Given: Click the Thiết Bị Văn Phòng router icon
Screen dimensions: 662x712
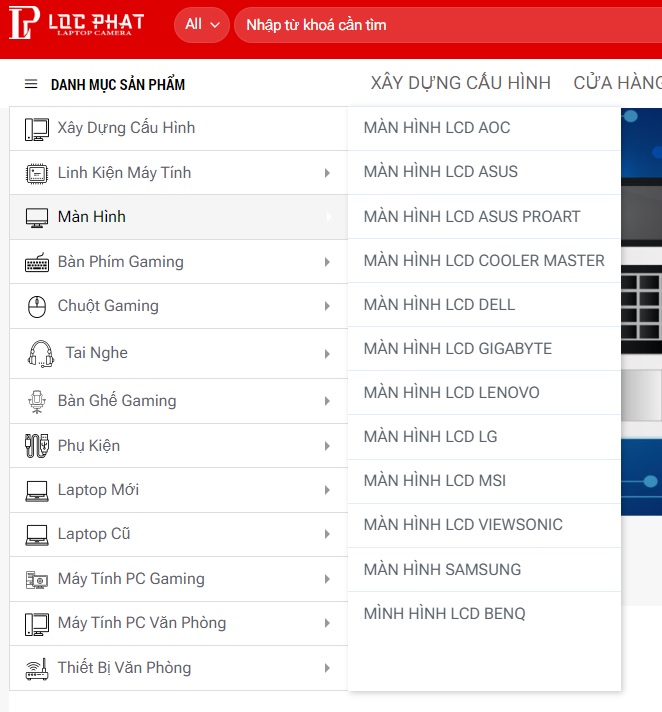Looking at the screenshot, I should [37, 669].
